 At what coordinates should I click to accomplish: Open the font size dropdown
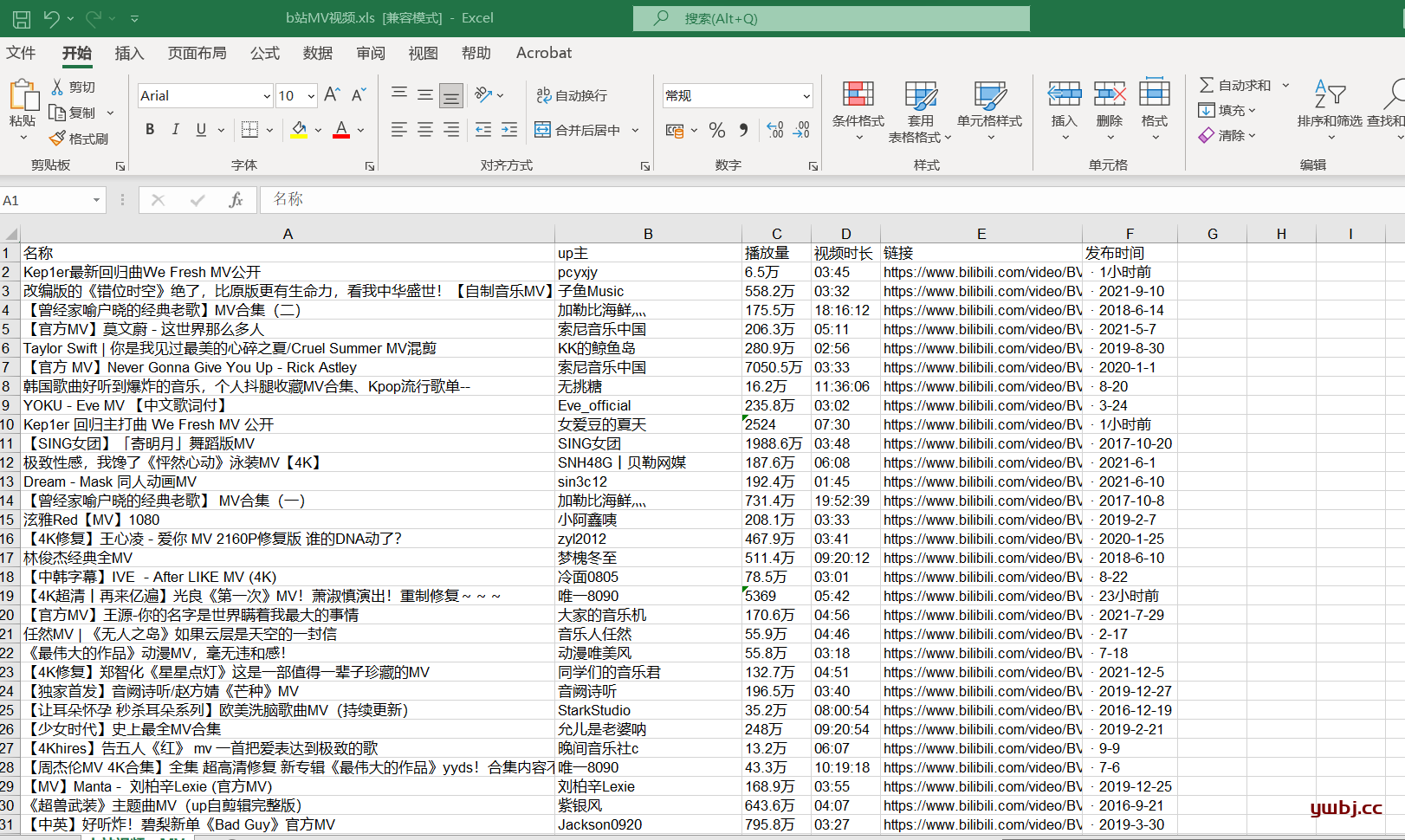pos(310,96)
